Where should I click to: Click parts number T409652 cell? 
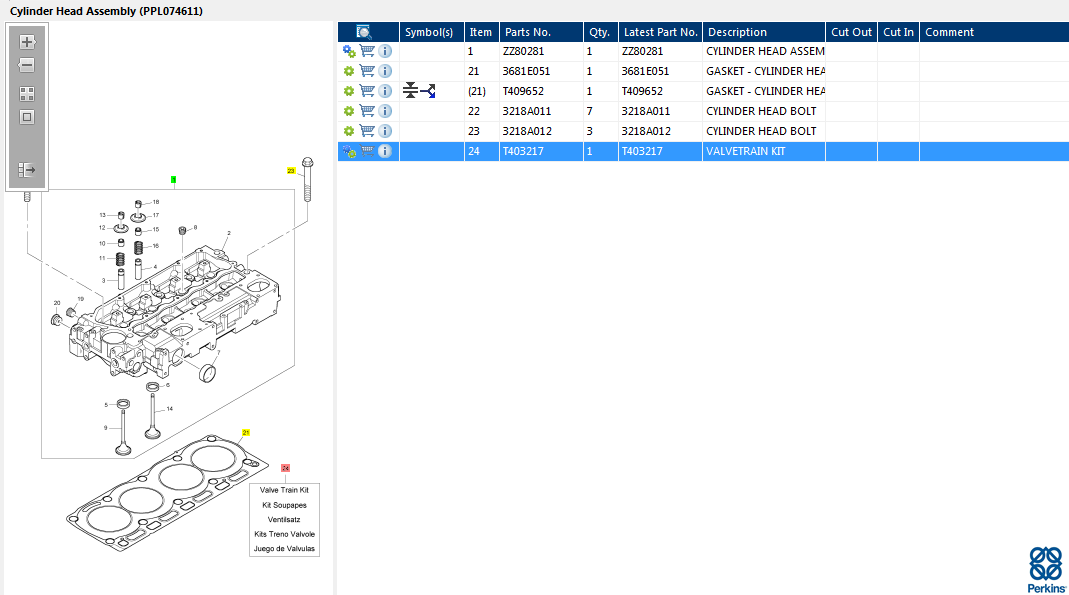pyautogui.click(x=541, y=91)
